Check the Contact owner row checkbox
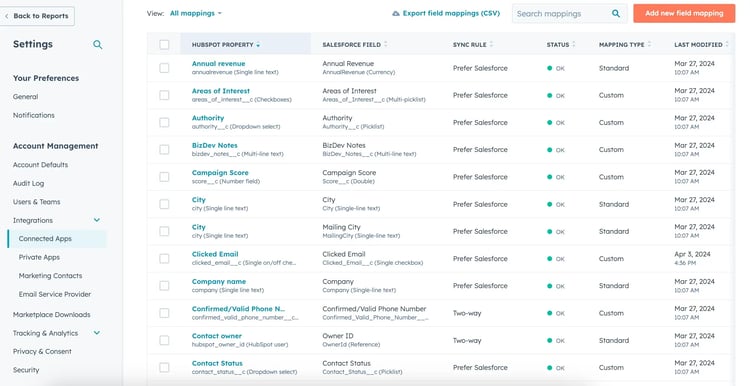Screen dimensions: 750x386 (164, 341)
